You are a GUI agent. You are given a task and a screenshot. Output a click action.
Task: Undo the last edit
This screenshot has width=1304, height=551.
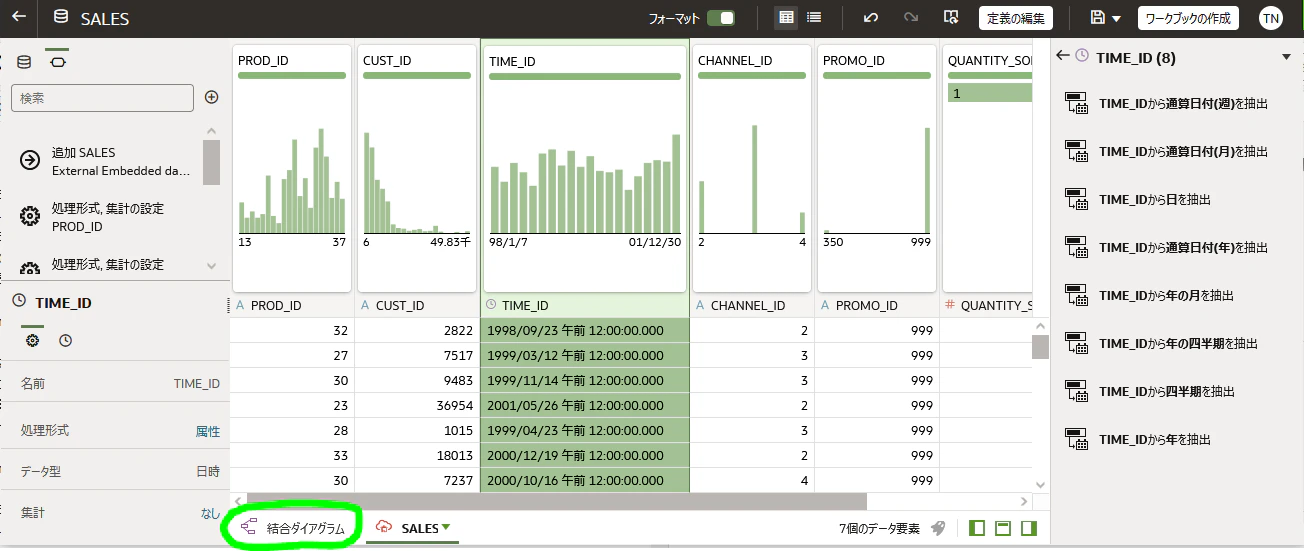[x=871, y=18]
